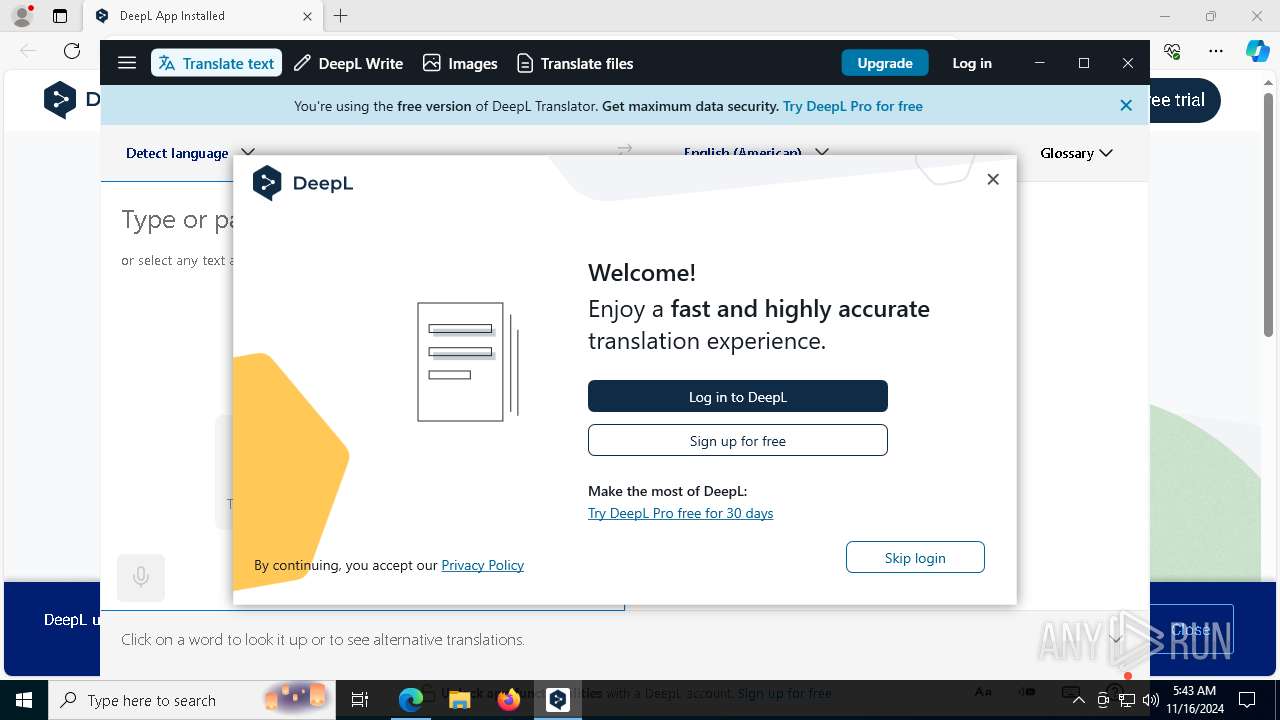The height and width of the screenshot is (720, 1280).
Task: Launch Firefox from taskbar
Action: point(509,700)
